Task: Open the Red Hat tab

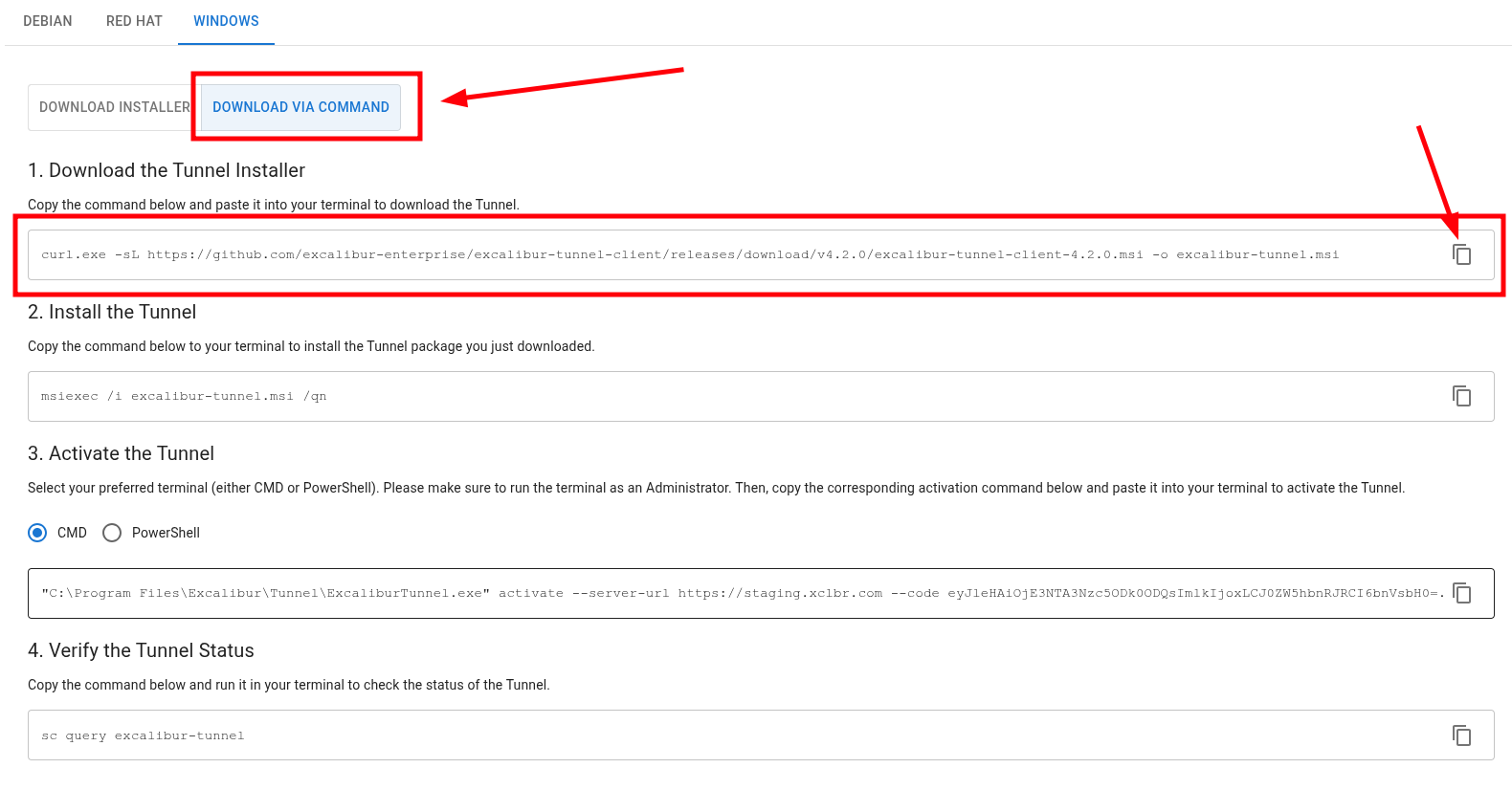Action: coord(134,21)
